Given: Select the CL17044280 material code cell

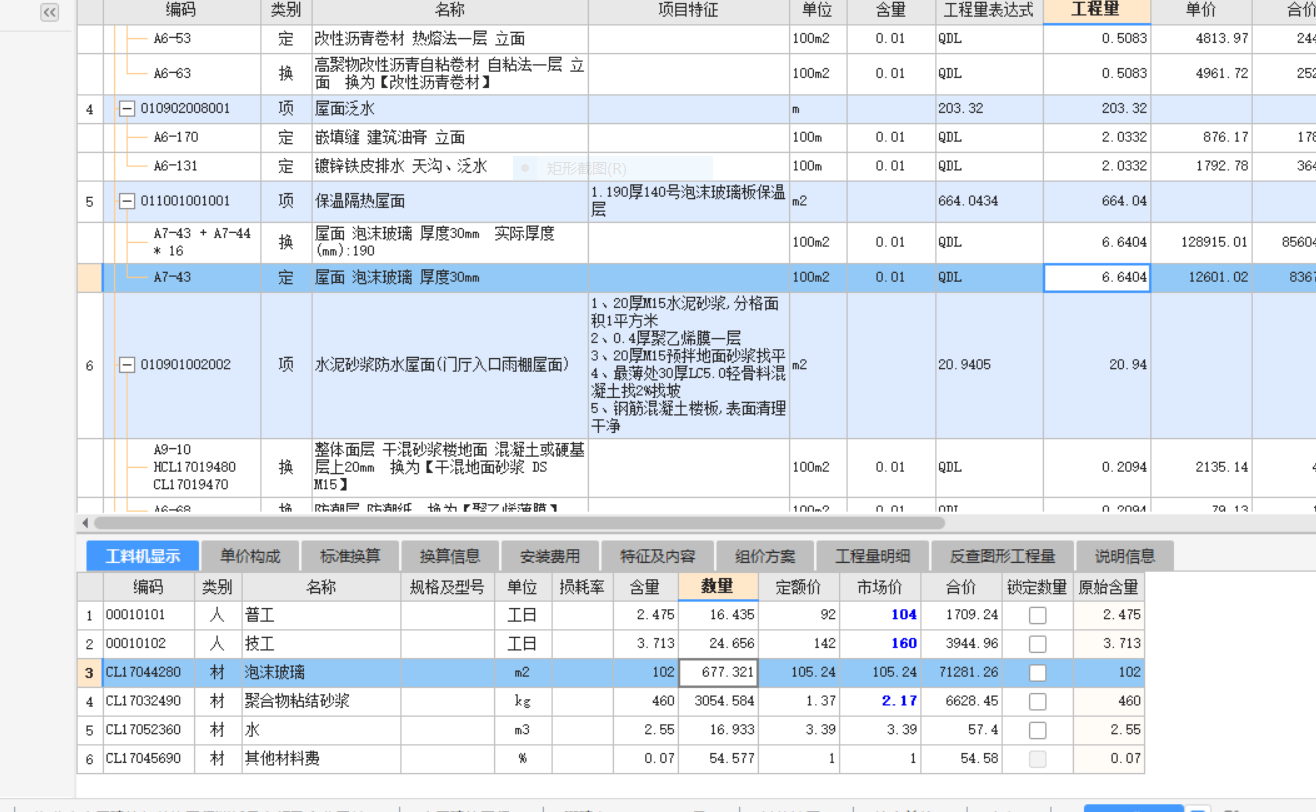Looking at the screenshot, I should coord(147,673).
